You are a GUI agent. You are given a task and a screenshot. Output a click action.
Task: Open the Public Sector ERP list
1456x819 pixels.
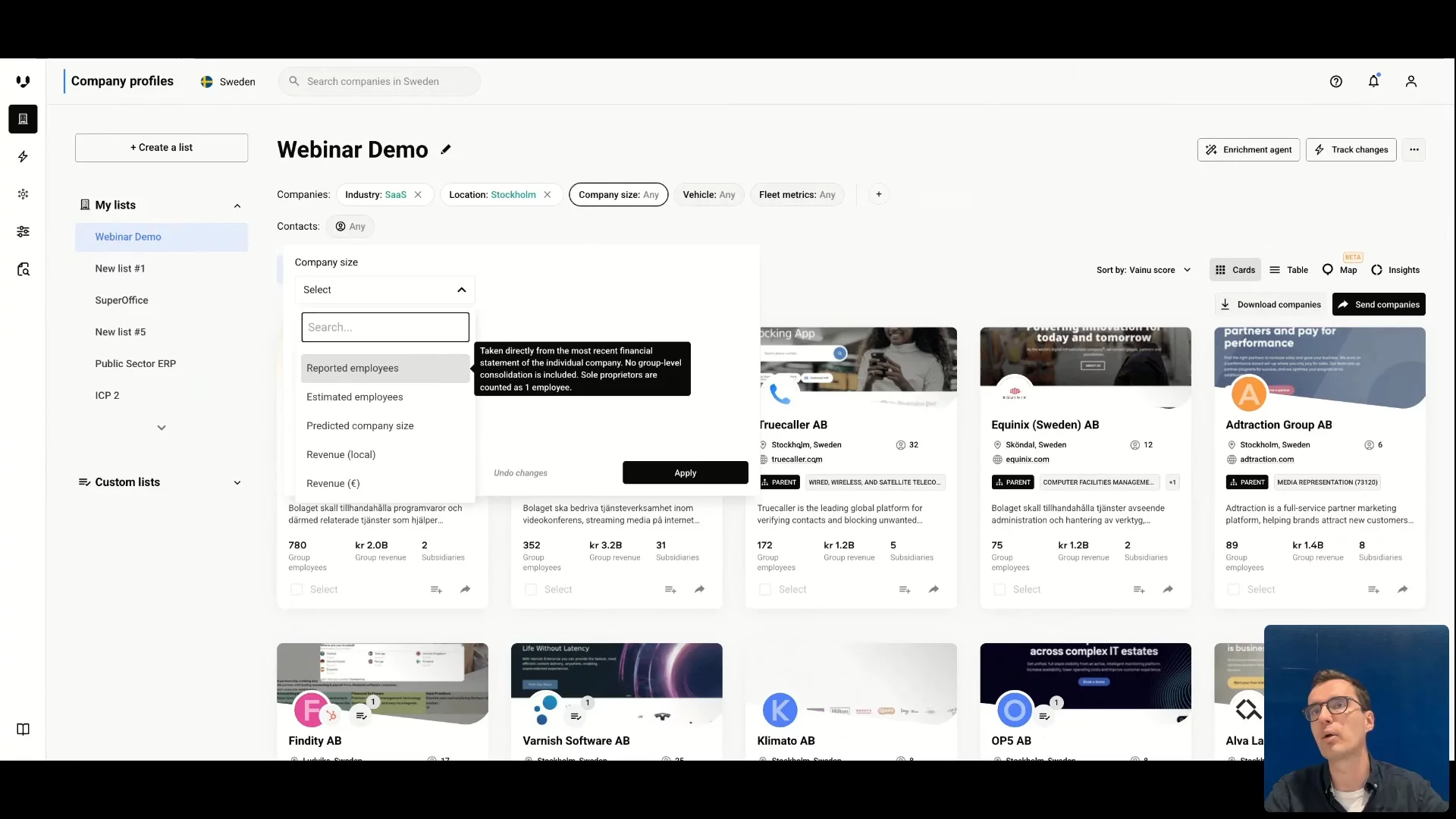pyautogui.click(x=162, y=364)
